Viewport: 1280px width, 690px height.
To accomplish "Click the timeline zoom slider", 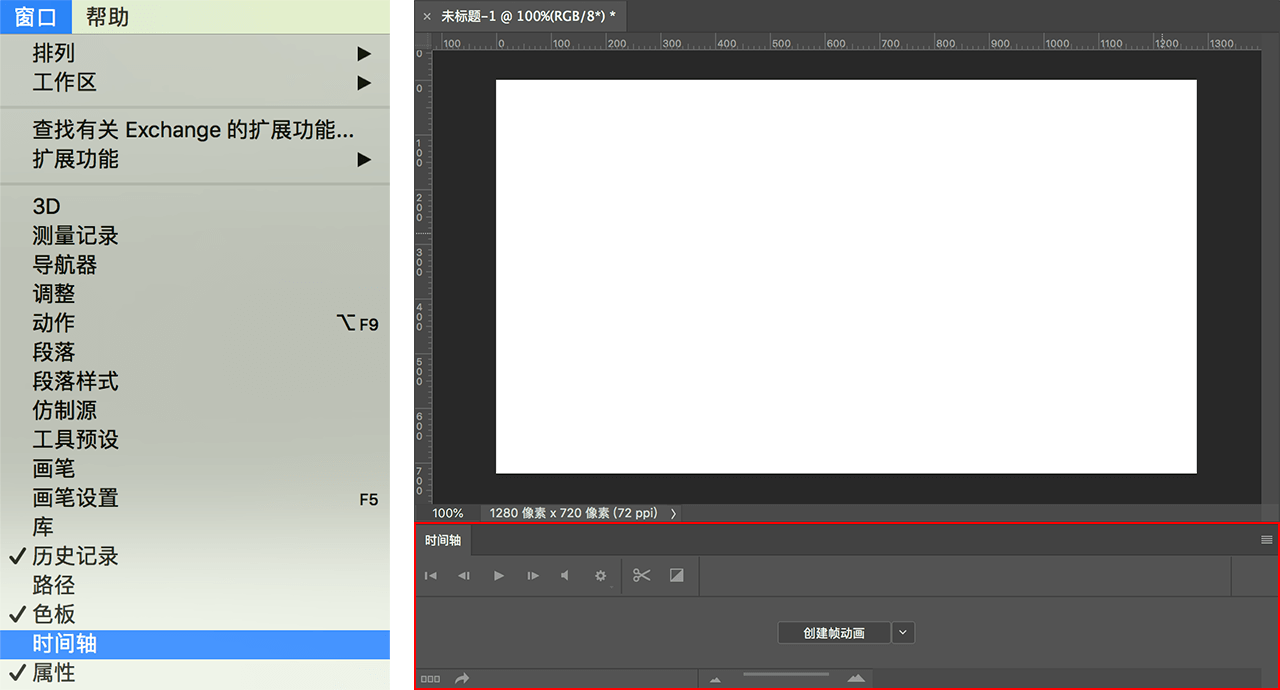I will 786,676.
